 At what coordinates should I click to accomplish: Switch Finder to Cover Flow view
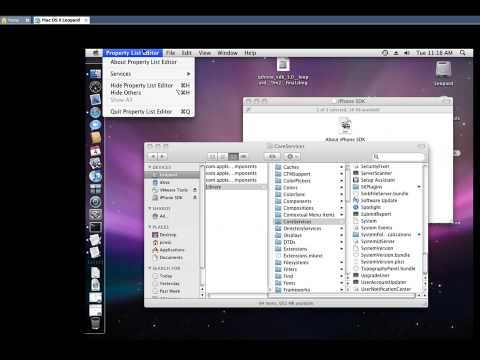pyautogui.click(x=244, y=156)
